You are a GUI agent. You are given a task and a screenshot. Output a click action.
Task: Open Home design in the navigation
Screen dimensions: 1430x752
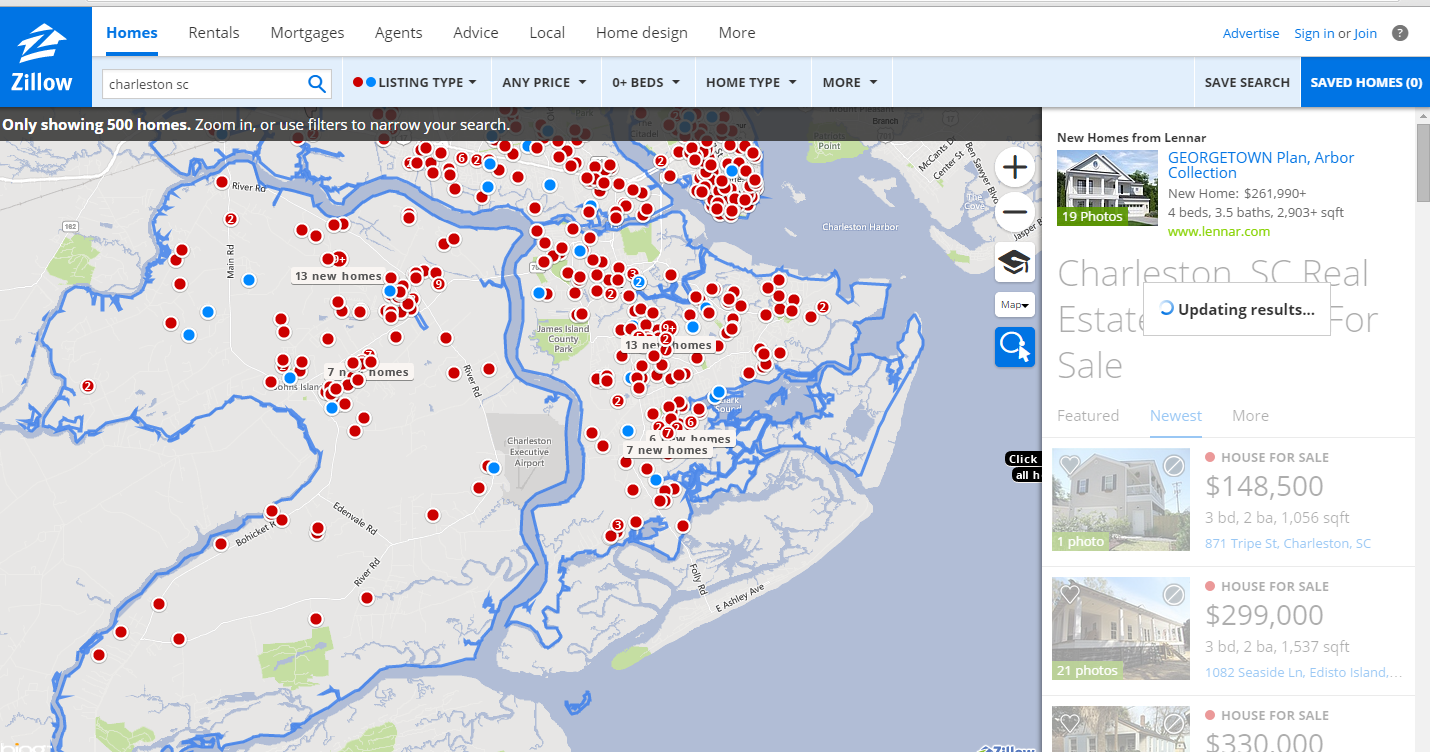(x=642, y=33)
